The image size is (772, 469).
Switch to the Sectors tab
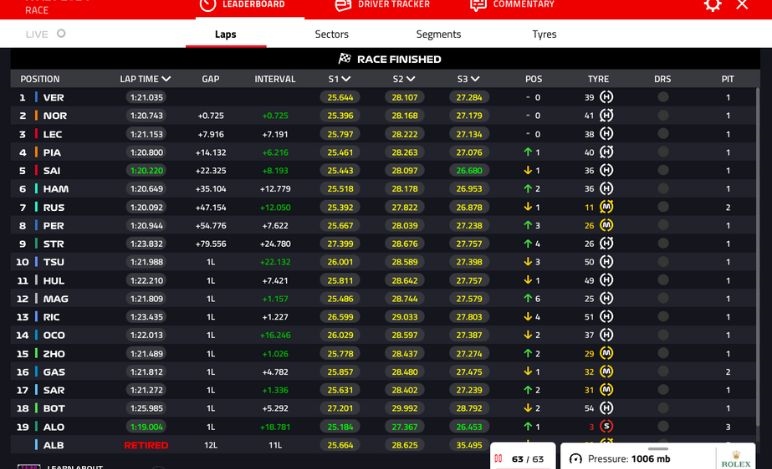[332, 34]
